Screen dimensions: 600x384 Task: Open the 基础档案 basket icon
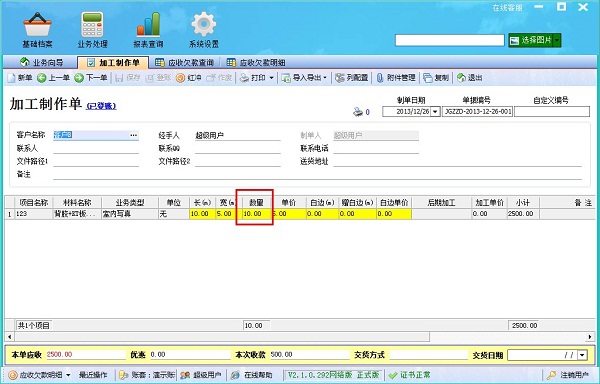coord(37,30)
